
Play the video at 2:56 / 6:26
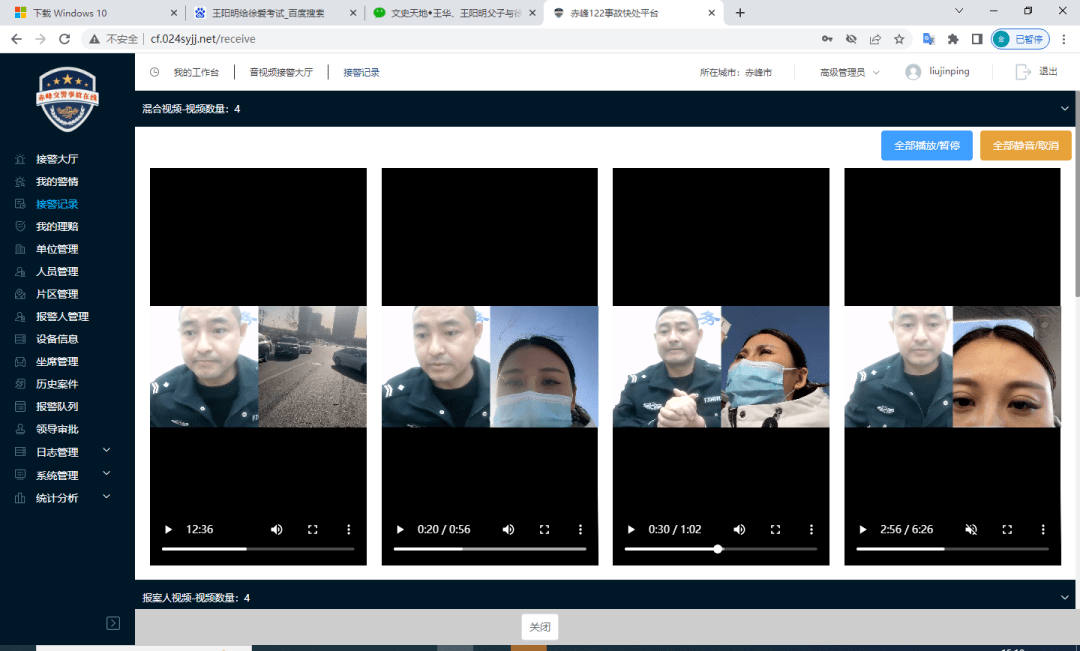pyautogui.click(x=862, y=530)
